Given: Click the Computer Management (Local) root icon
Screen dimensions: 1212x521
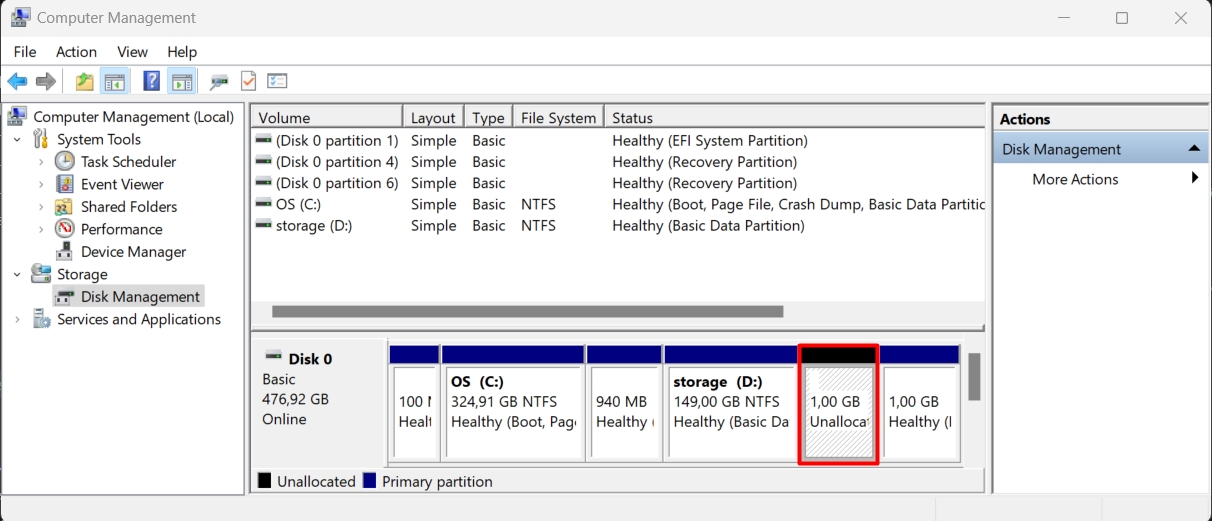Looking at the screenshot, I should tap(18, 116).
